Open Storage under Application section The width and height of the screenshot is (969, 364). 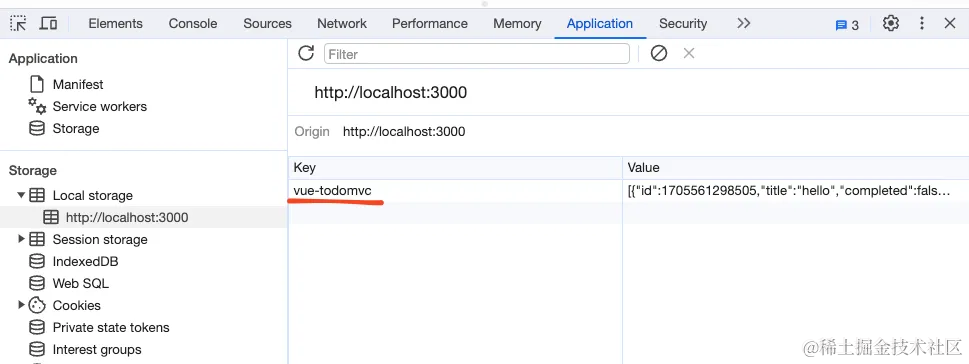click(75, 129)
